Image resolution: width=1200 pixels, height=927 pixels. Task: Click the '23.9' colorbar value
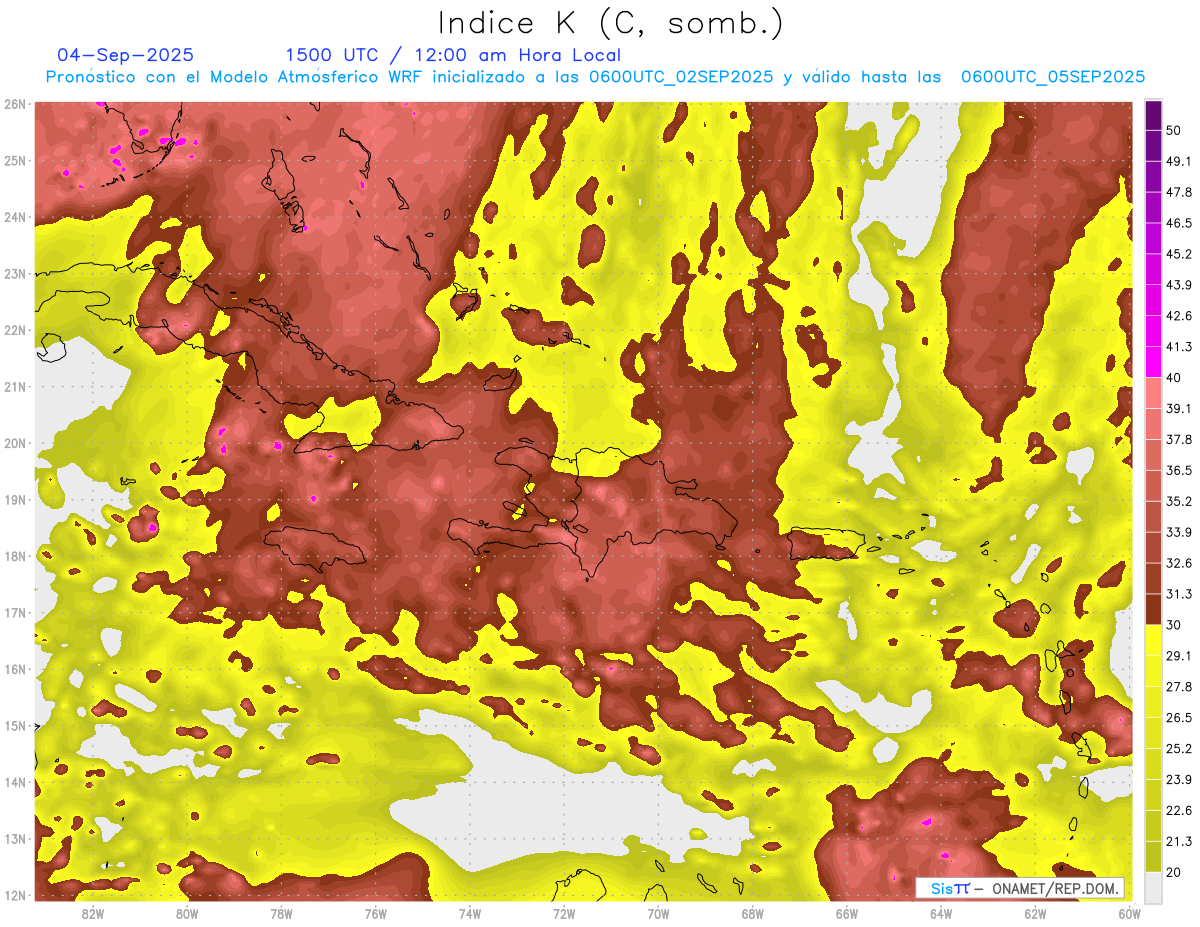pyautogui.click(x=1179, y=779)
